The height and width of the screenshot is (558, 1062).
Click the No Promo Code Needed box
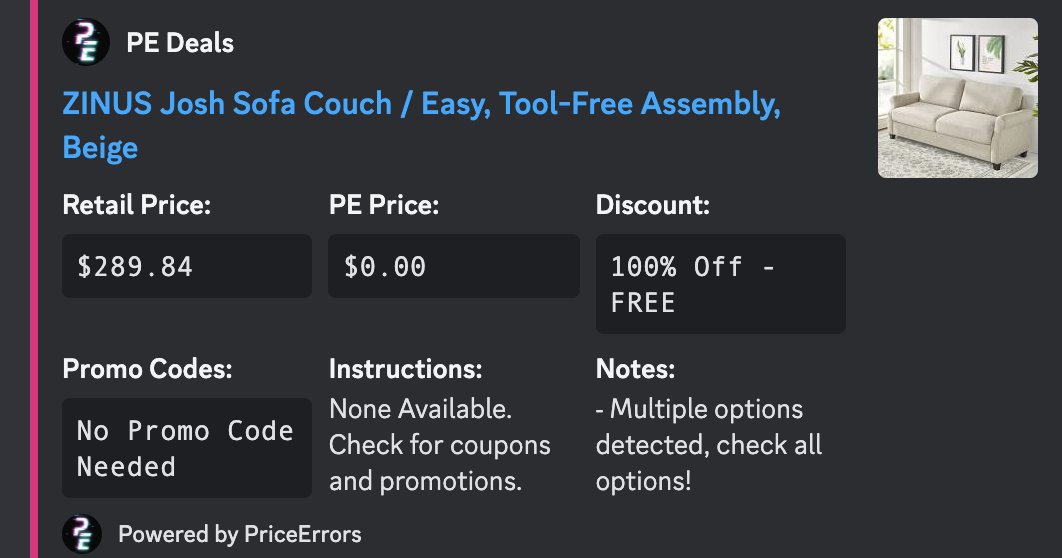click(x=187, y=448)
